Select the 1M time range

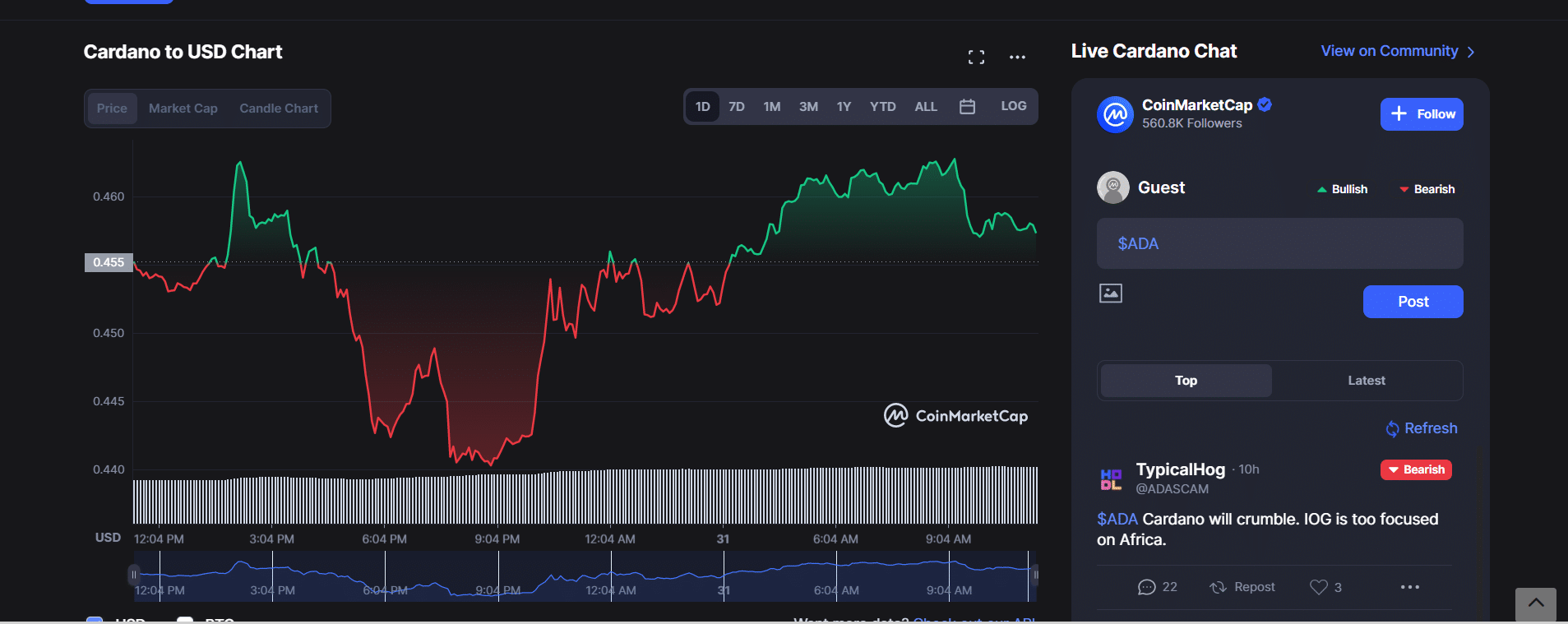(x=772, y=107)
